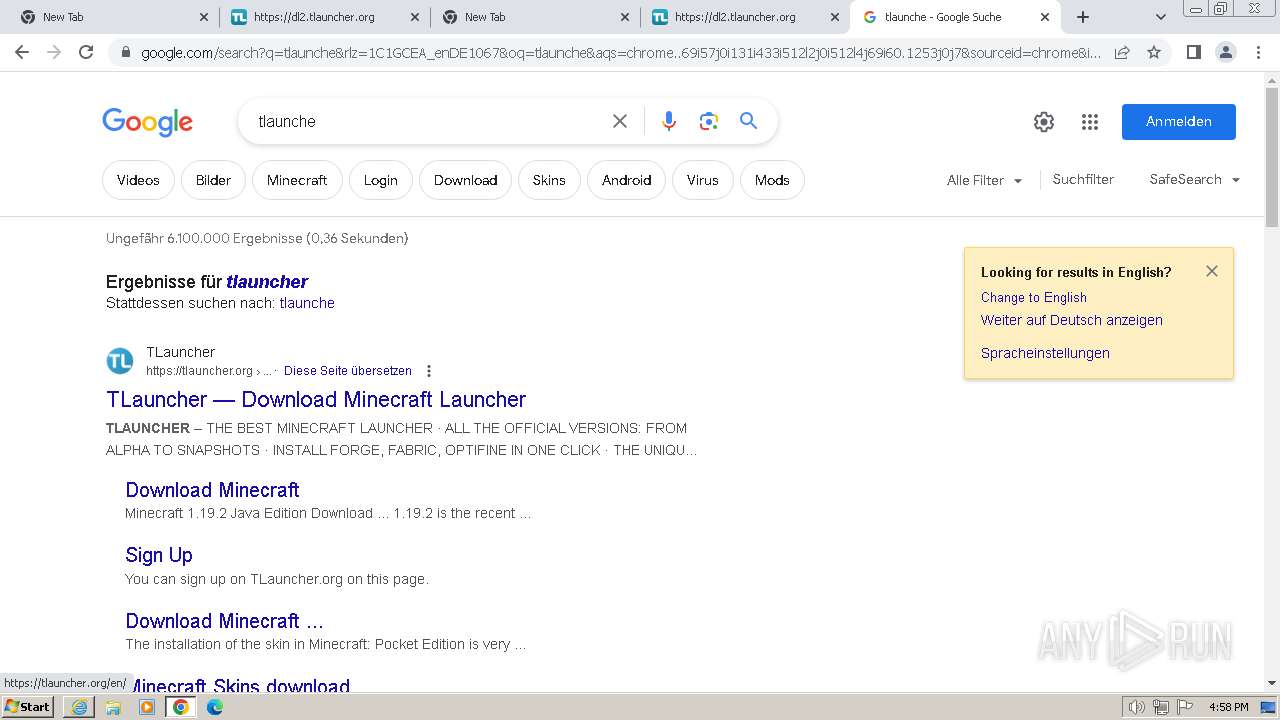Close the tlaunche Google Suche tab
Screen dimensions: 1280x720
point(1045,17)
